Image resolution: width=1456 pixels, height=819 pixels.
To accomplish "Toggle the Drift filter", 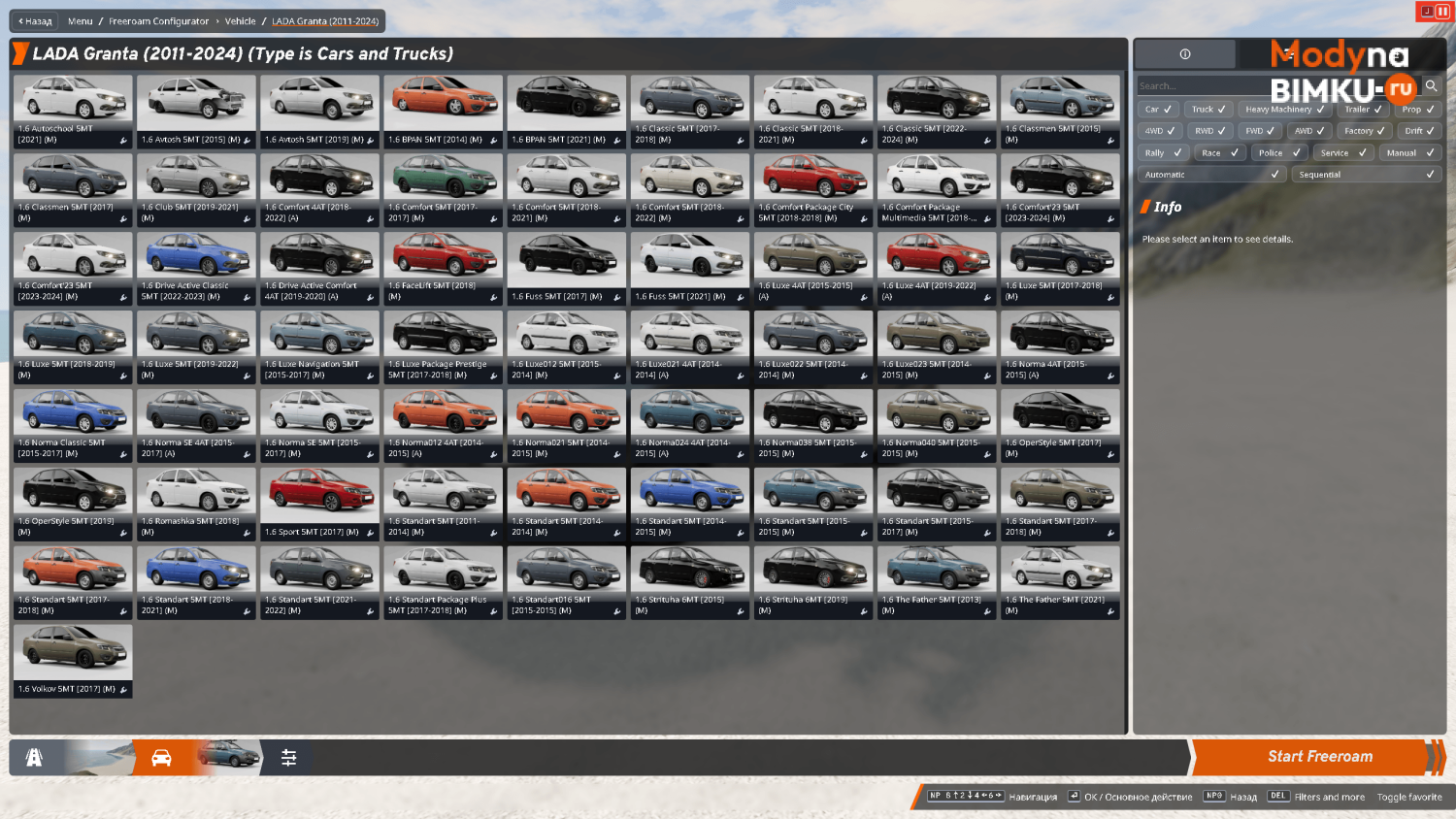I will point(1420,130).
